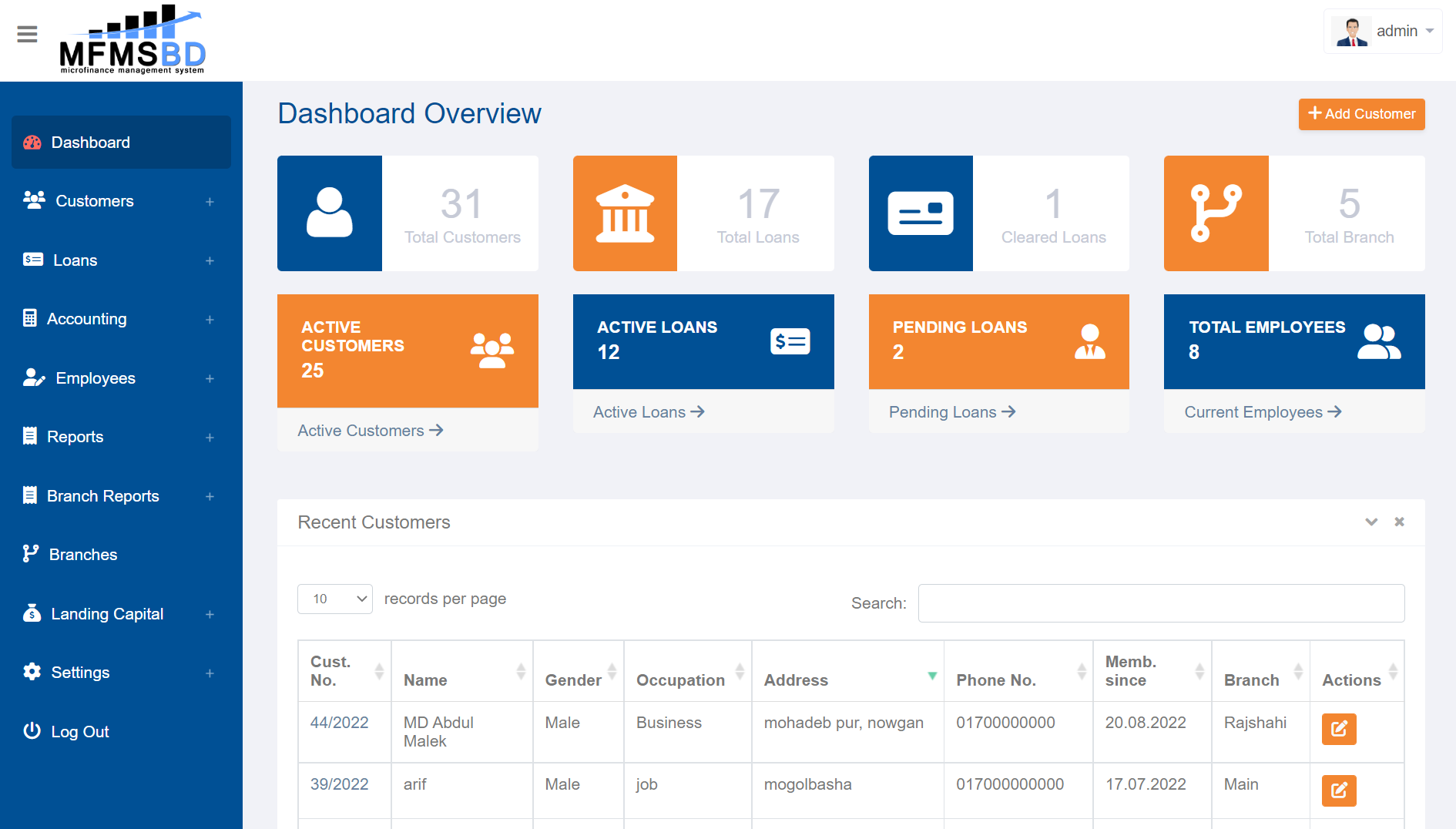Sort table by Address column
Image resolution: width=1456 pixels, height=829 pixels.
click(848, 671)
